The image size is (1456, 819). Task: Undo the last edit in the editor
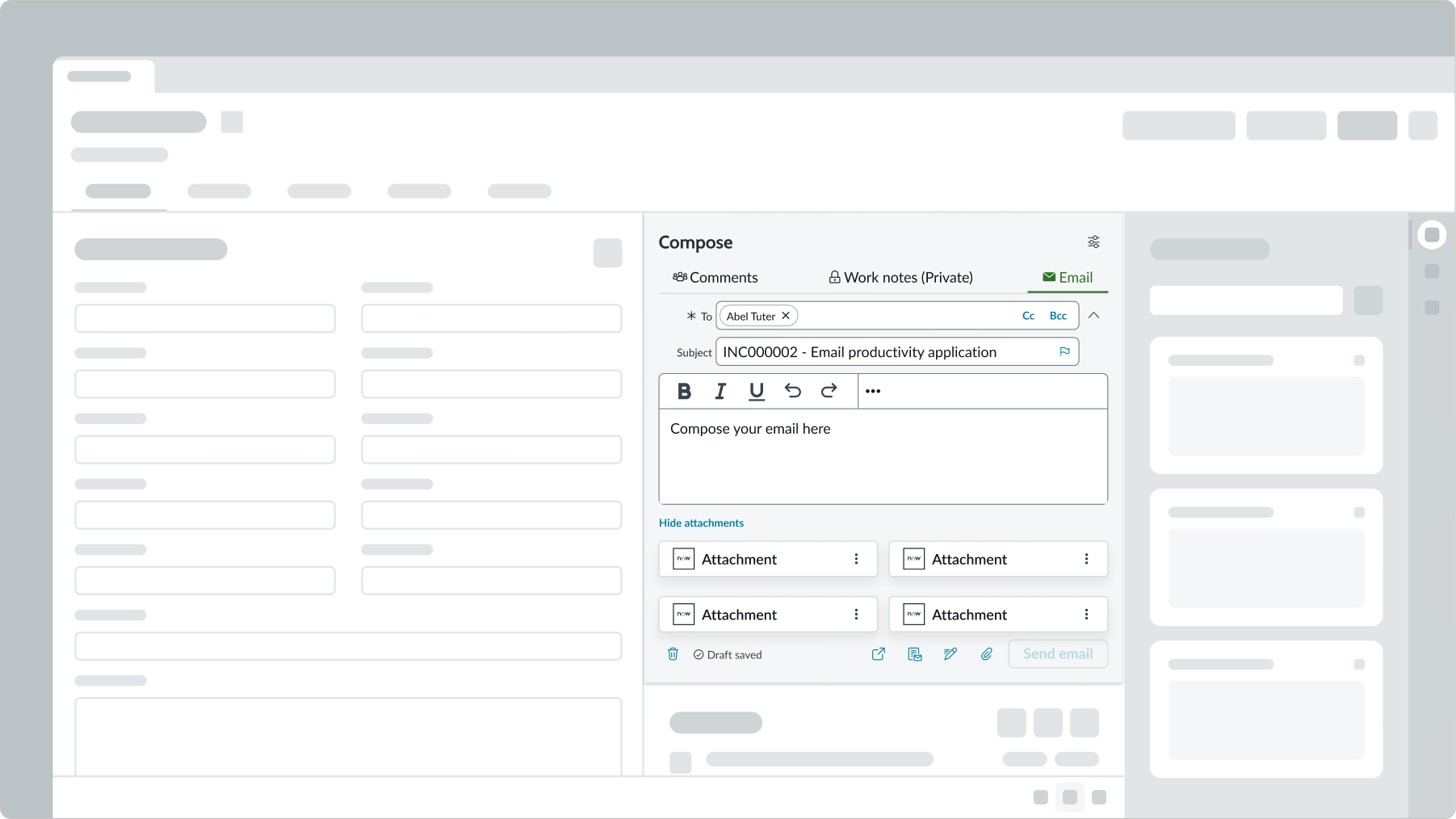pyautogui.click(x=792, y=391)
